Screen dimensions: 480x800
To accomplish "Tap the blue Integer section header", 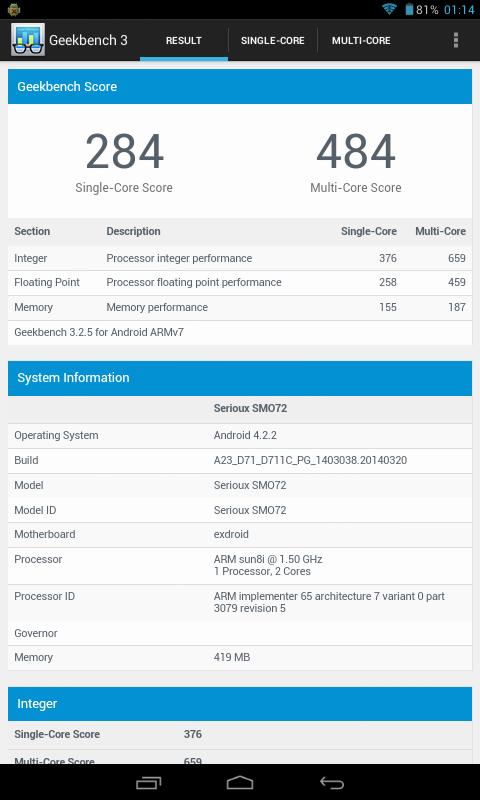I will point(240,704).
